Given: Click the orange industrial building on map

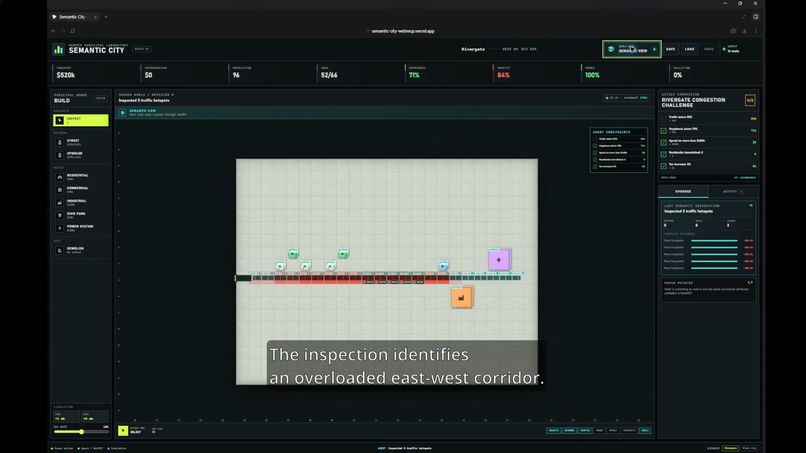Looking at the screenshot, I should pos(462,297).
